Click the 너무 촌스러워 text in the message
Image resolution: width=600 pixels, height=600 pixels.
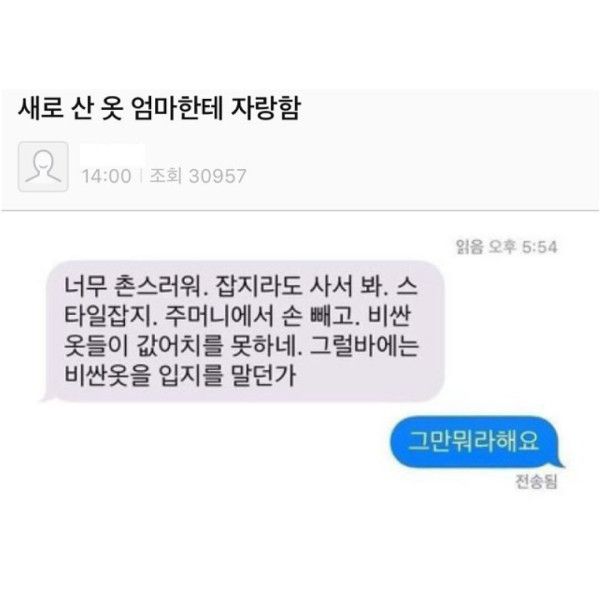click(x=133, y=286)
